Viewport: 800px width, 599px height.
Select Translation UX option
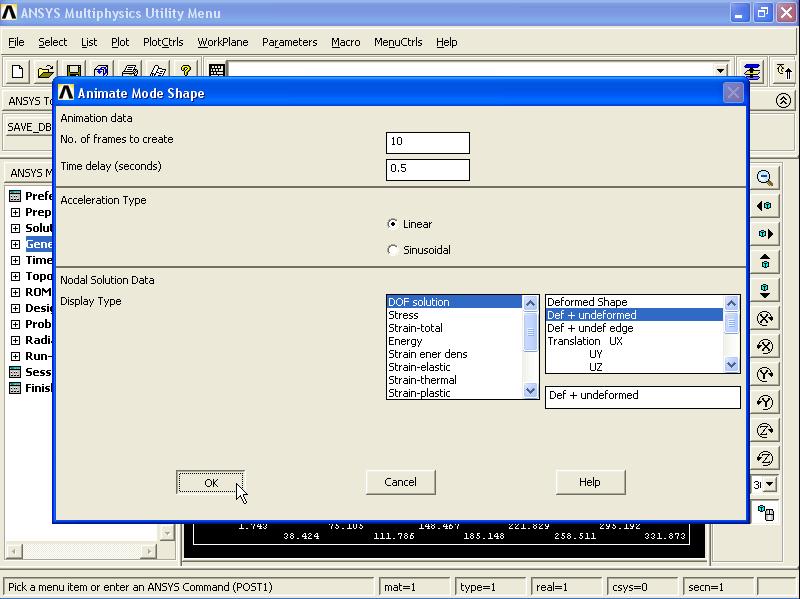(635, 341)
